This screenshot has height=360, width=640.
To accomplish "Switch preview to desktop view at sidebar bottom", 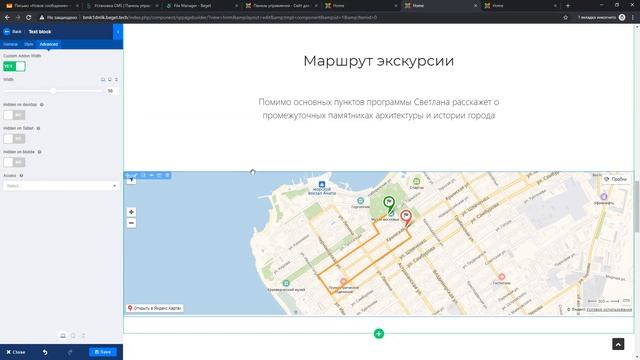I will click(63, 336).
